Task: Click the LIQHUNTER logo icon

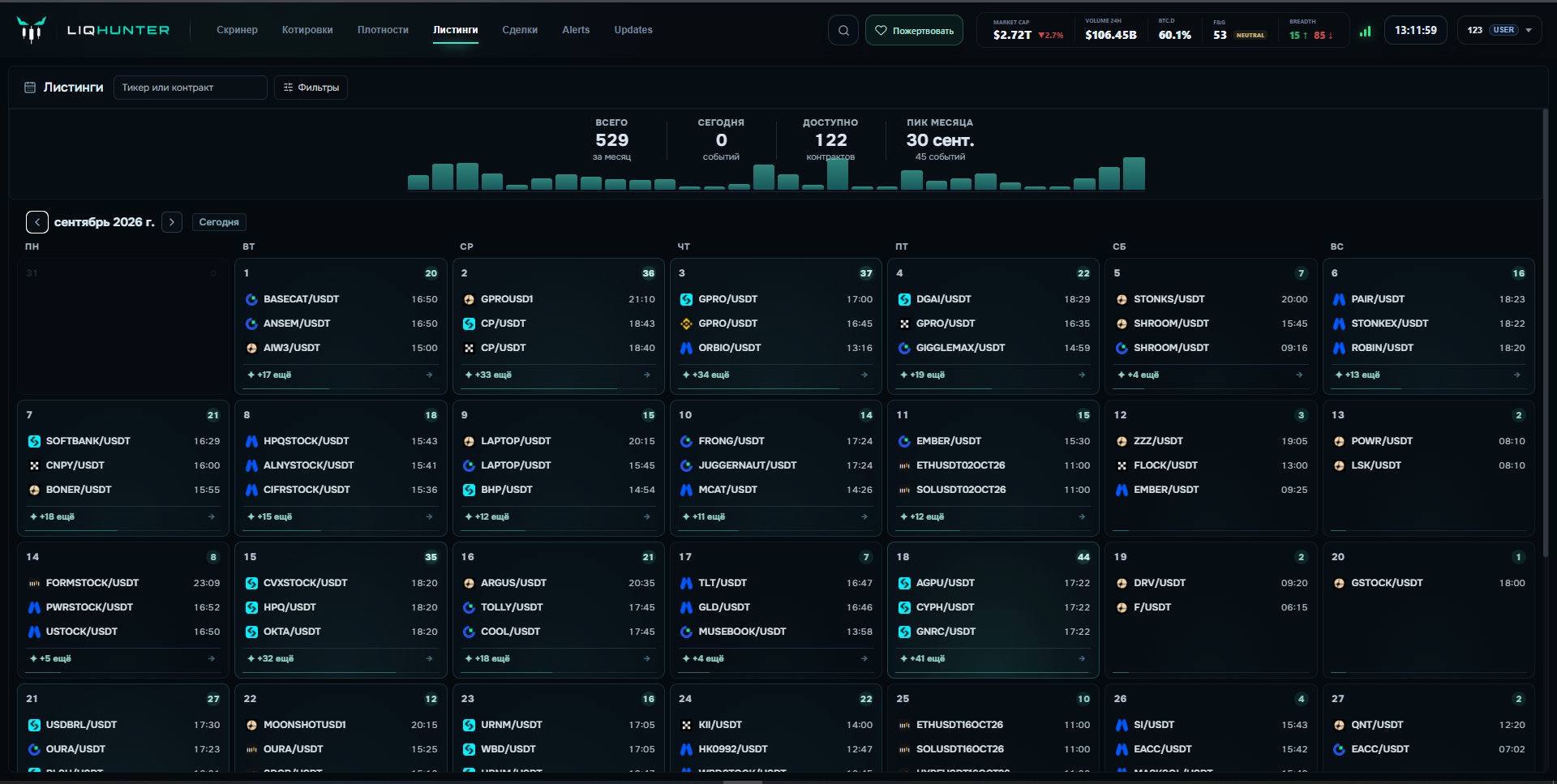Action: (31, 30)
